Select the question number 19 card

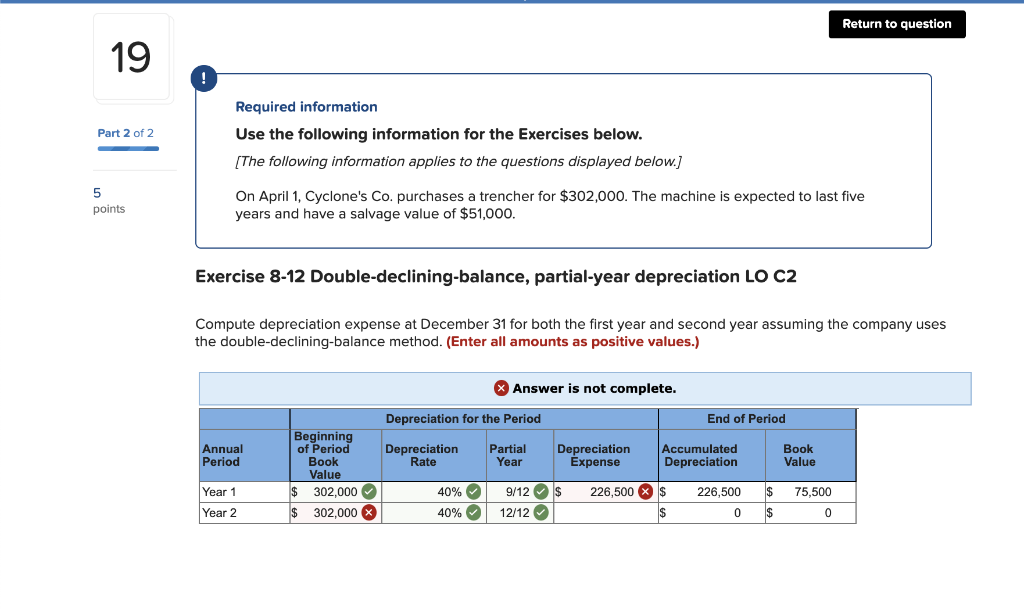click(132, 57)
